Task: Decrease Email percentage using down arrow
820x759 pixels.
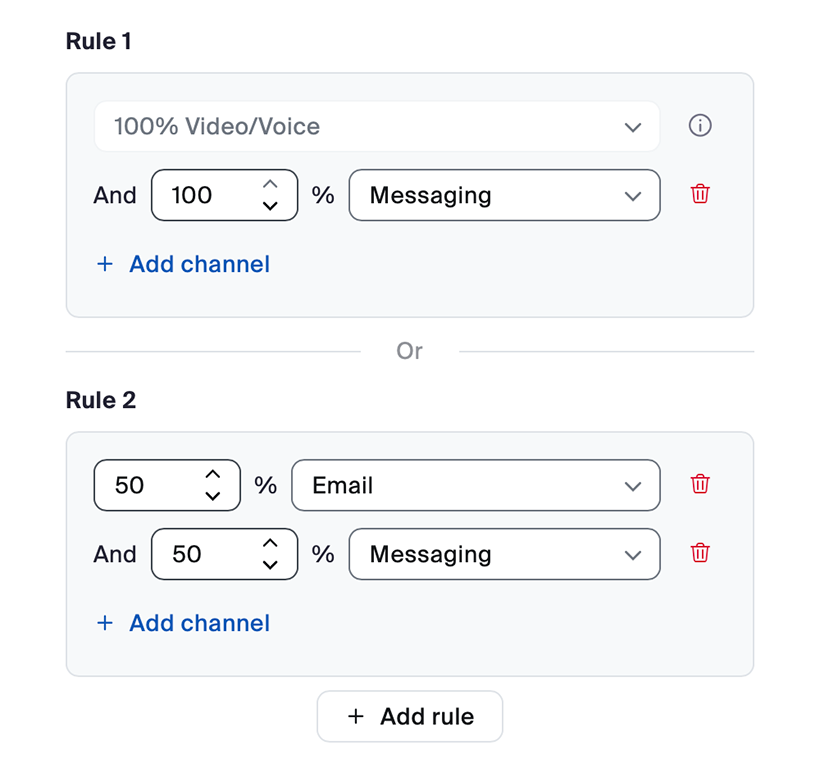Action: 212,495
